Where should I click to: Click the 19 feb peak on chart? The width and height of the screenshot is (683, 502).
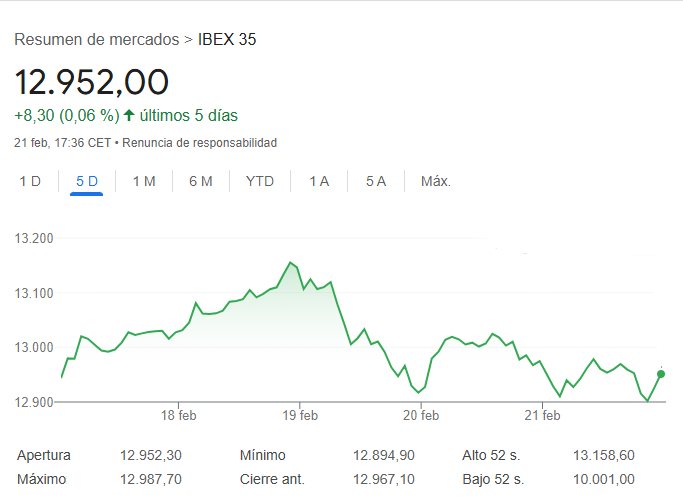click(290, 263)
